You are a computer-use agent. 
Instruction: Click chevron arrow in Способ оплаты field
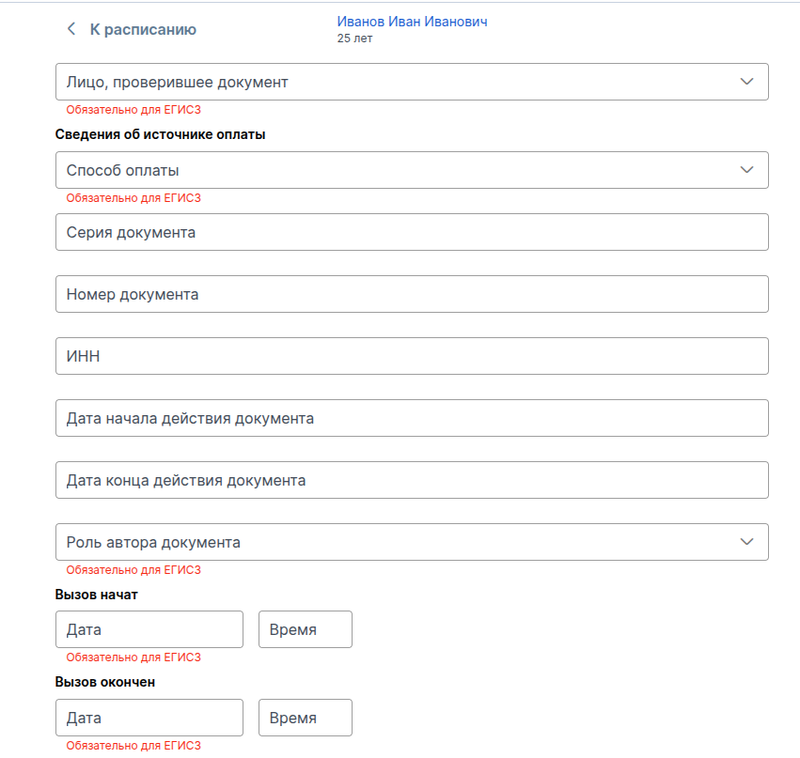click(x=746, y=170)
